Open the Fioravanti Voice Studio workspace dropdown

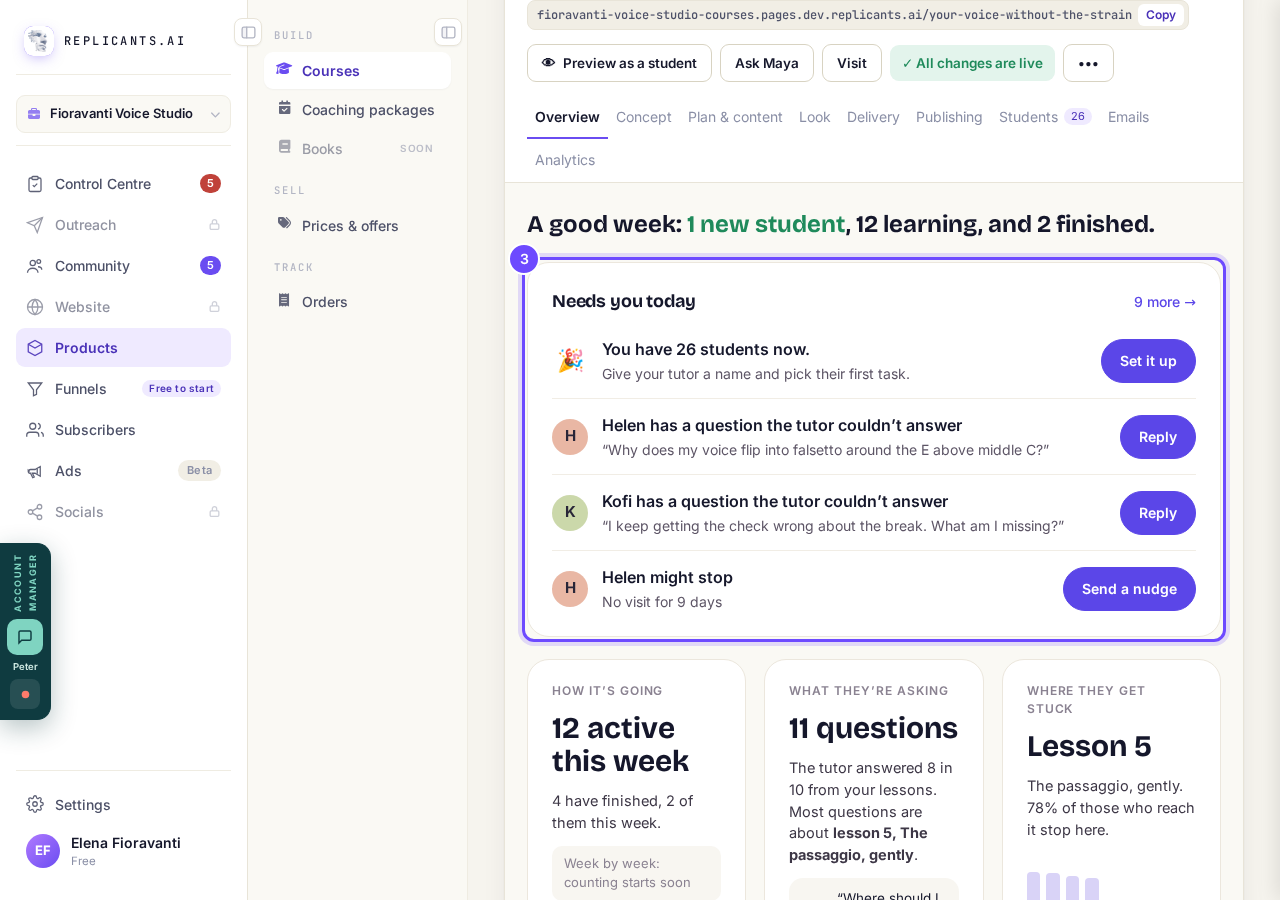(x=123, y=114)
